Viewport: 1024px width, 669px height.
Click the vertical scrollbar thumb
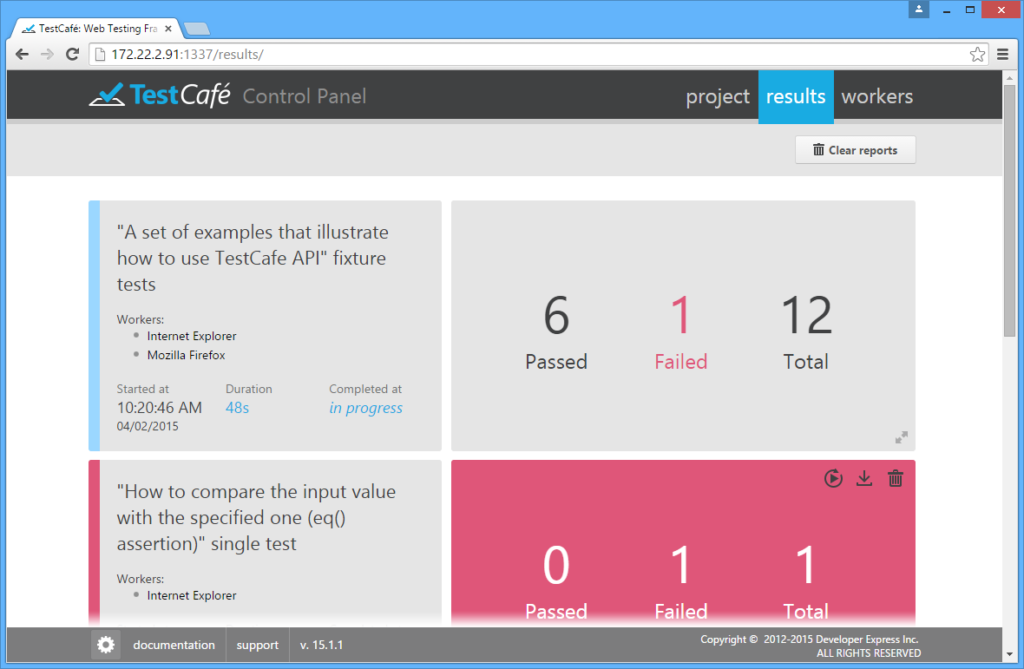(1010, 210)
